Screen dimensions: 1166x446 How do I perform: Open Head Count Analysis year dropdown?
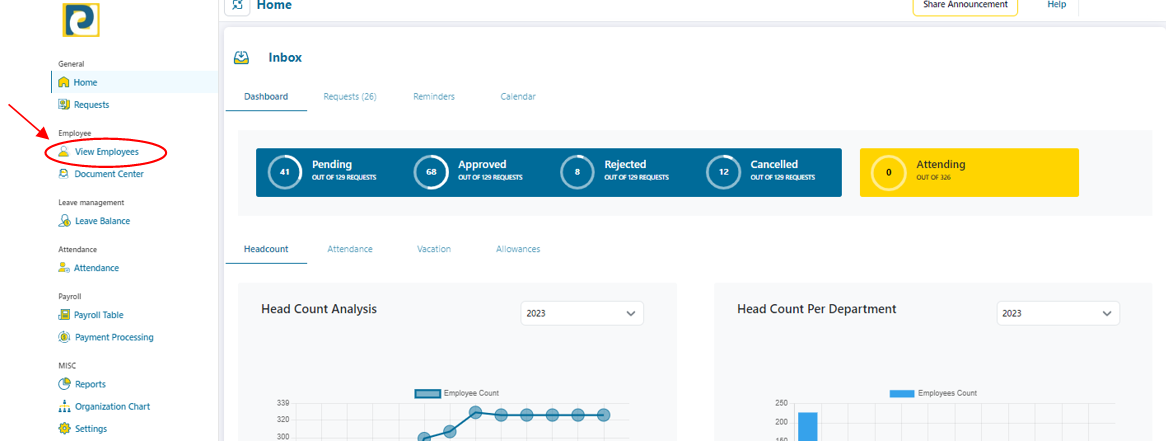pyautogui.click(x=582, y=313)
